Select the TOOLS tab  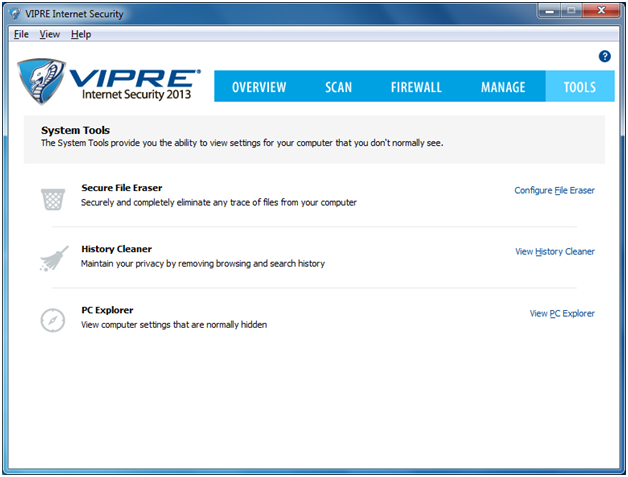[x=580, y=87]
